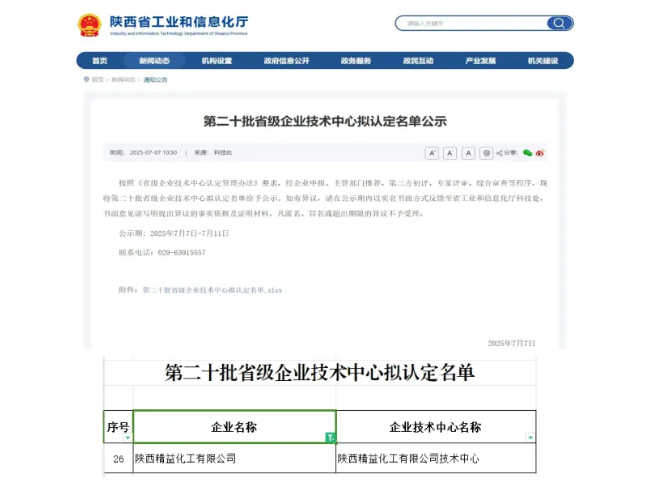Screen dimensions: 647x482
Task: Open the 政务服务 navigation menu item
Action: coord(355,60)
